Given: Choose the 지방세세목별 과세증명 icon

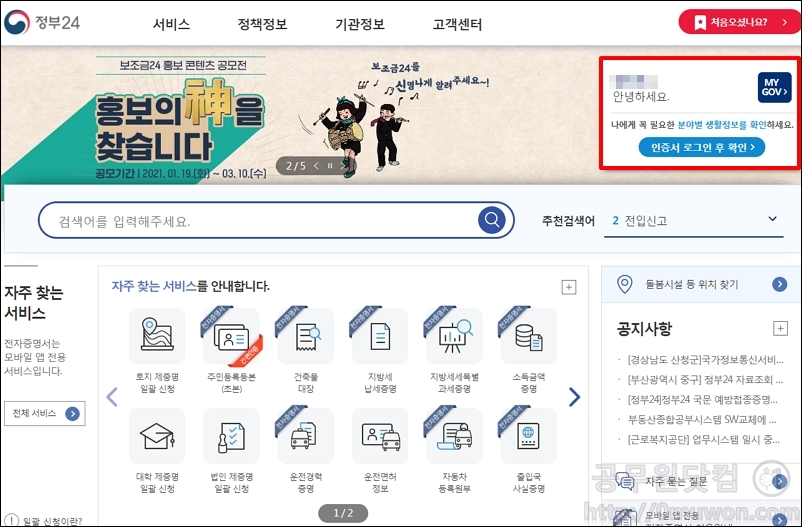Looking at the screenshot, I should click(454, 336).
